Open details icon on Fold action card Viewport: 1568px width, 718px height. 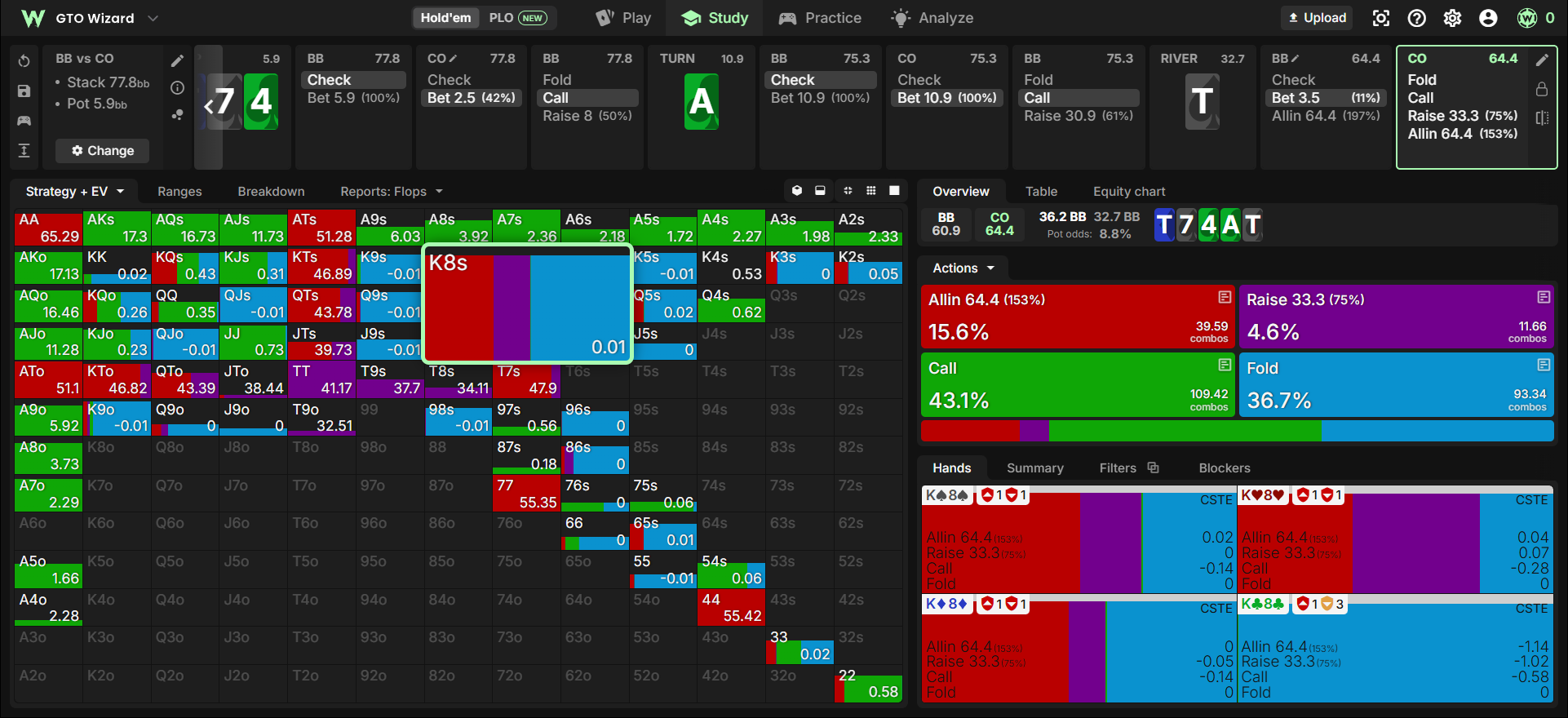pyautogui.click(x=1544, y=365)
